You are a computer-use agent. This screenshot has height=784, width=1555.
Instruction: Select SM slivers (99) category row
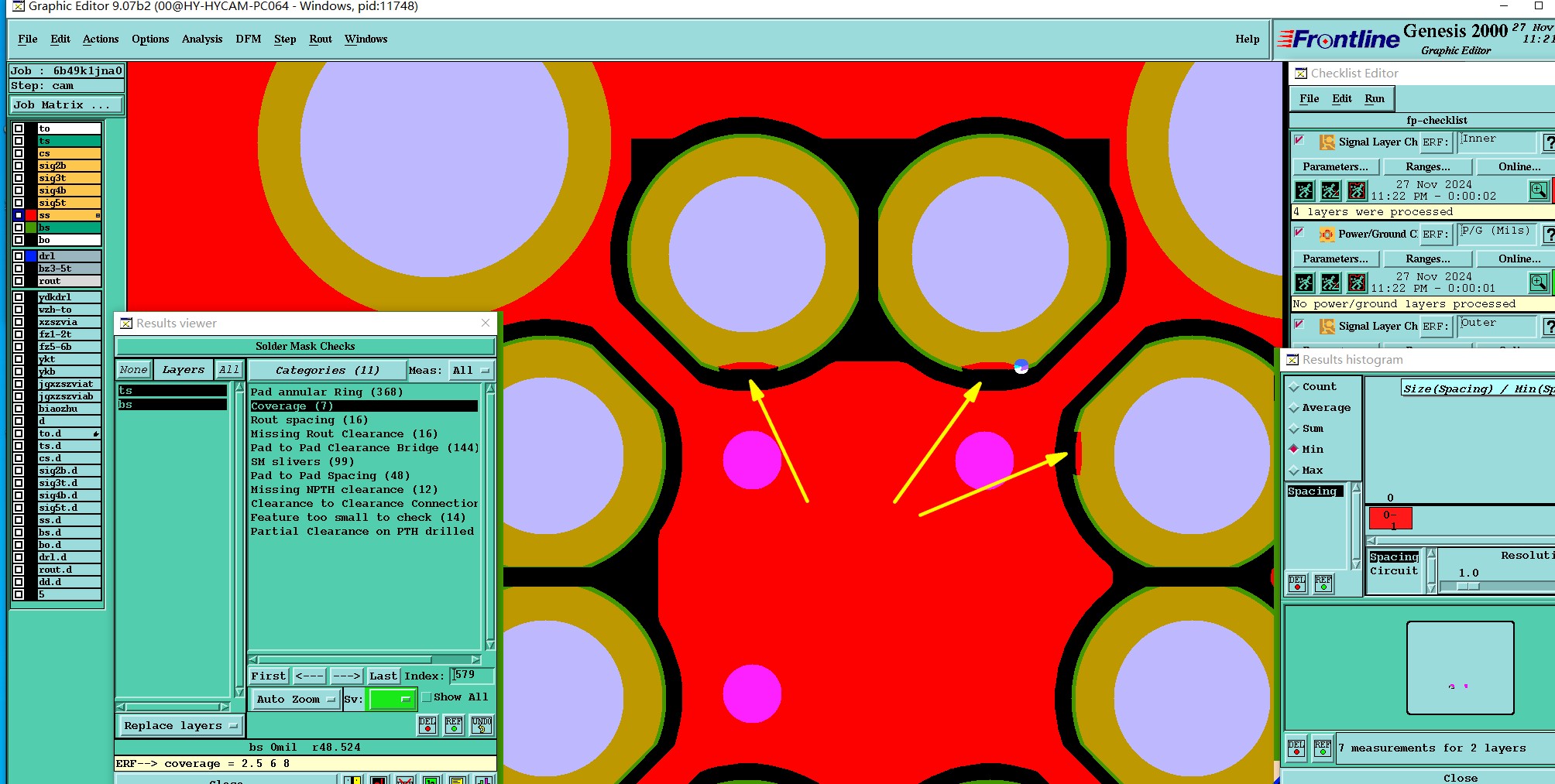pos(364,462)
